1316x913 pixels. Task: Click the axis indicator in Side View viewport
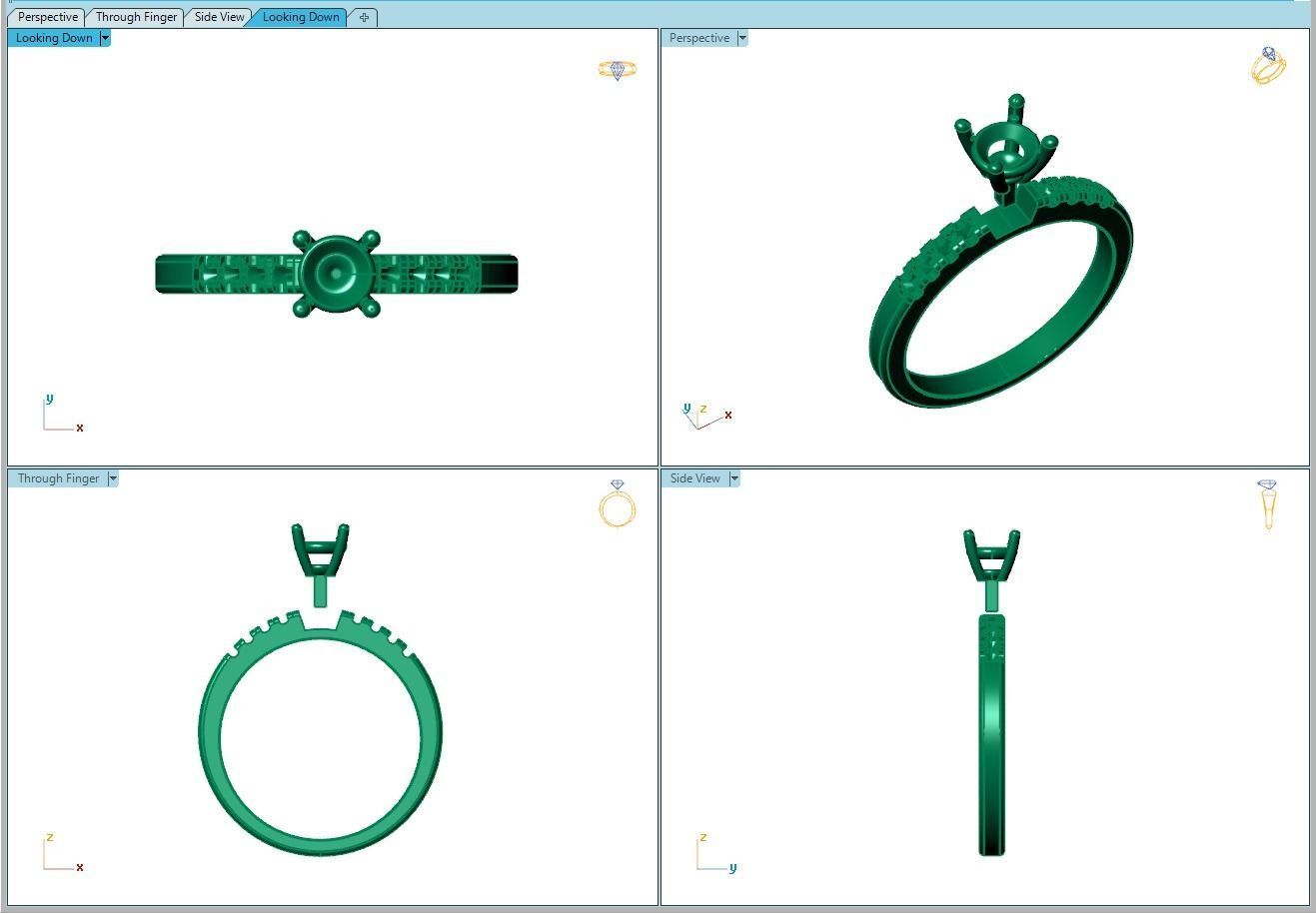click(x=715, y=854)
